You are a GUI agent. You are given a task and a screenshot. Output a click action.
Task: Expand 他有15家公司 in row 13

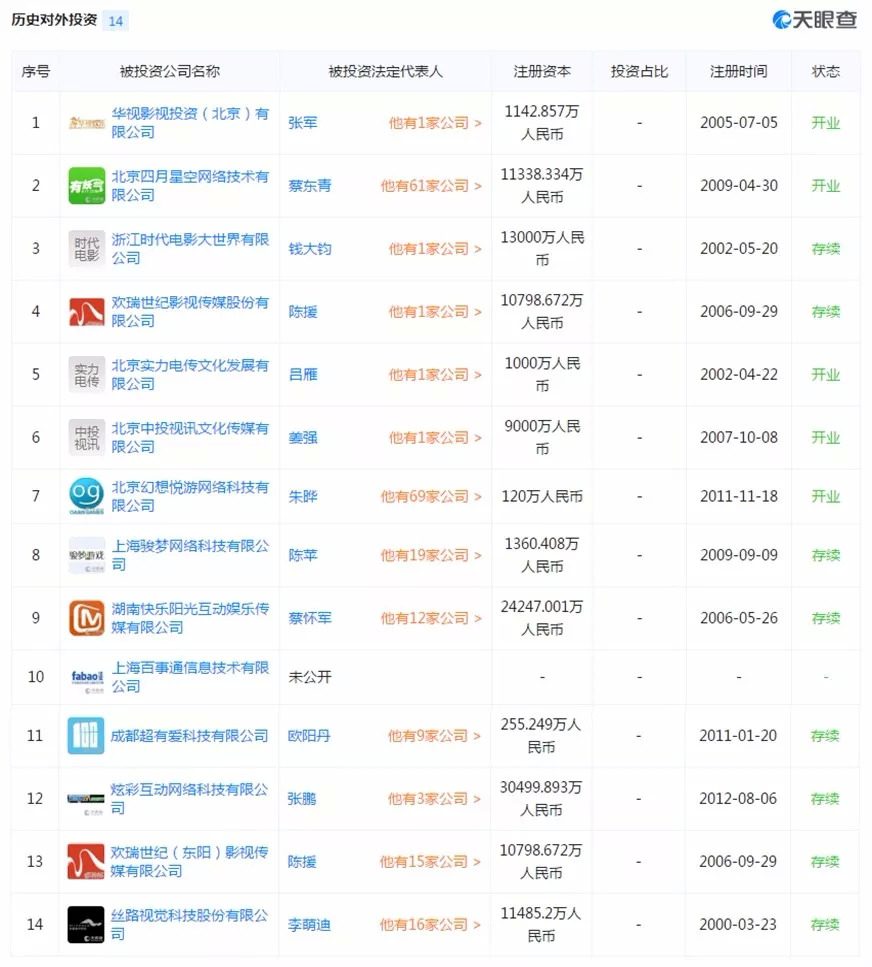(430, 862)
